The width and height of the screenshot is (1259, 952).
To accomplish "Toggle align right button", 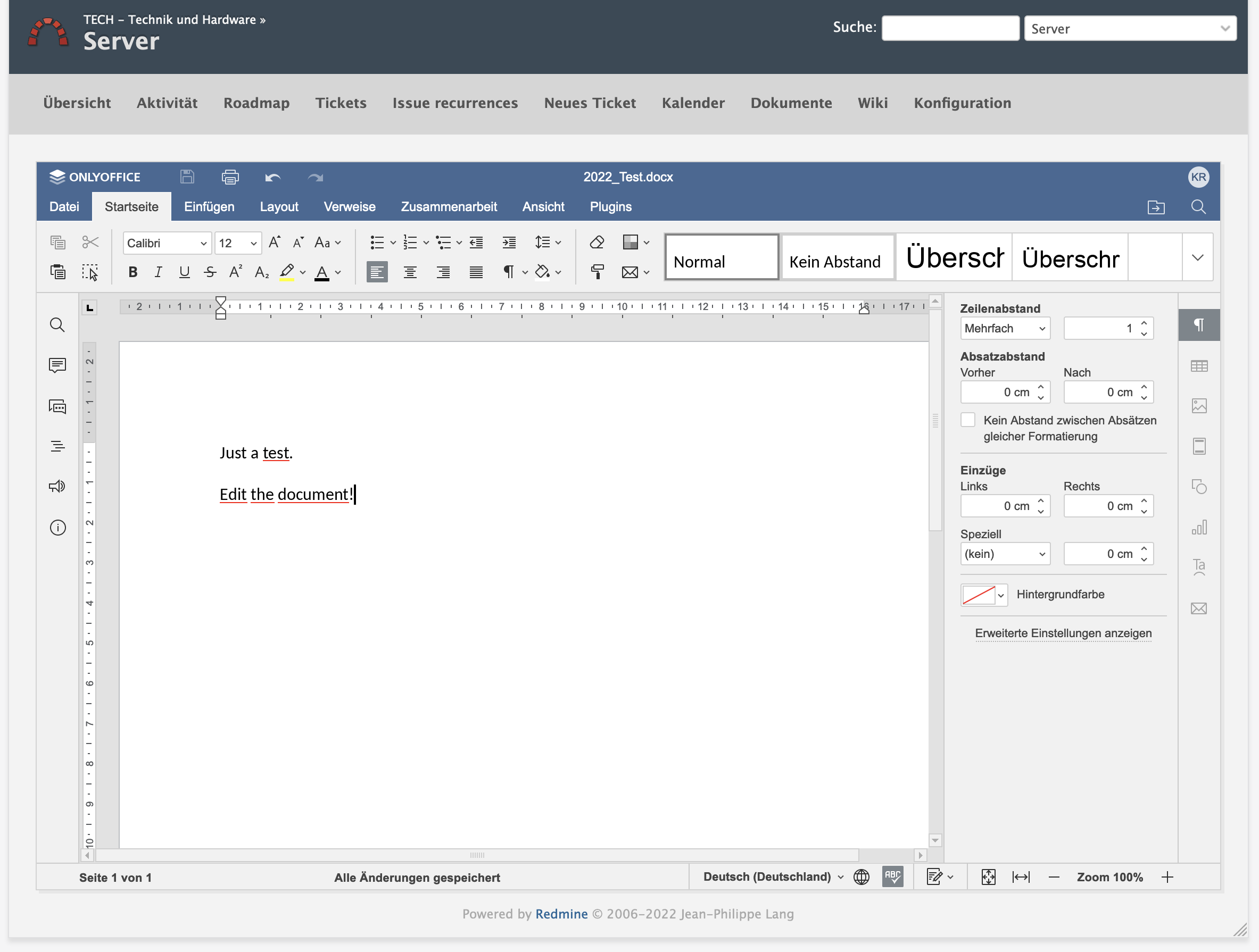I will click(x=443, y=272).
